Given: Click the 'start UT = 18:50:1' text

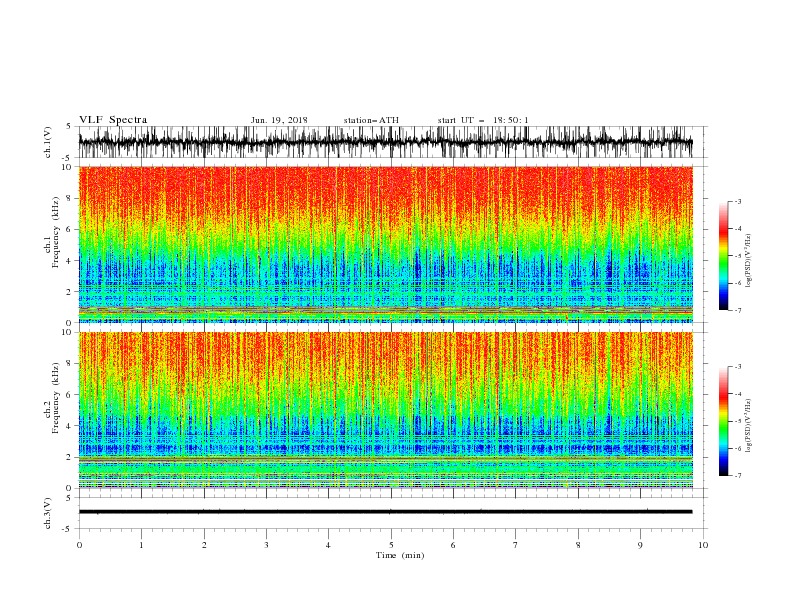Looking at the screenshot, I should [x=483, y=120].
